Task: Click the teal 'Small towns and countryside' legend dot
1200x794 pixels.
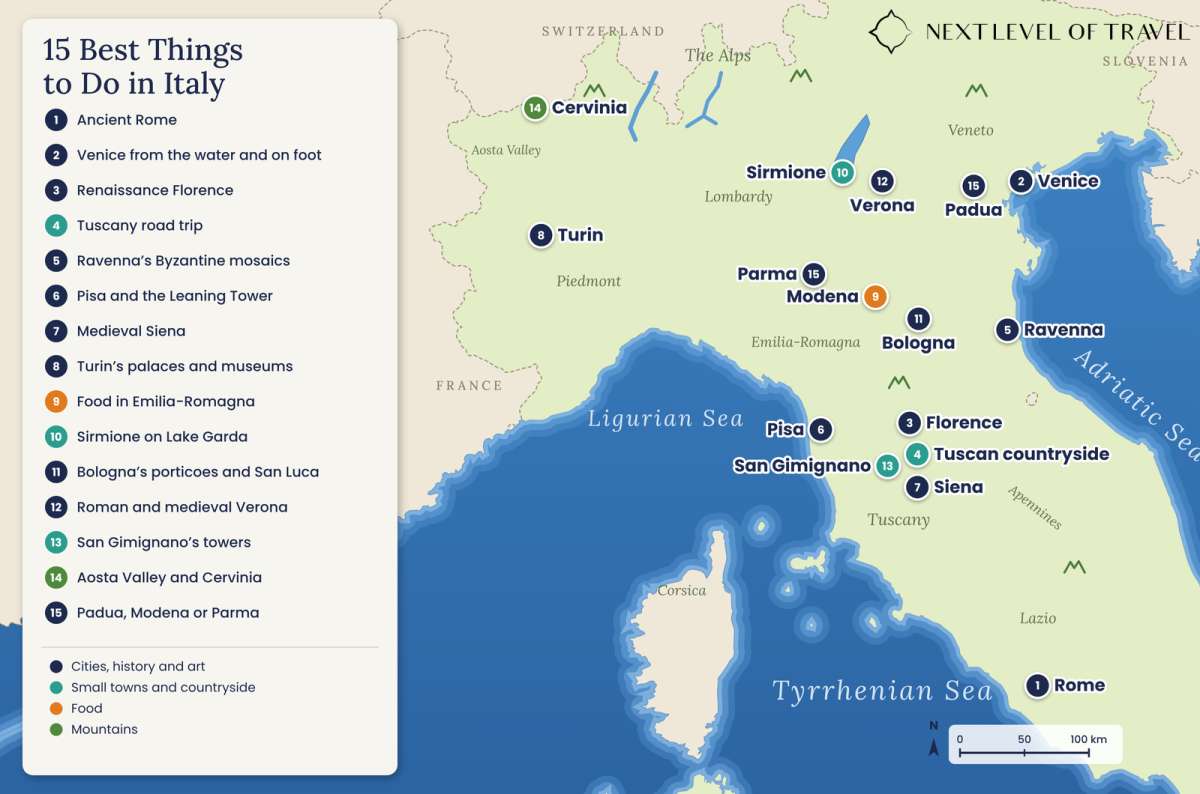Action: [56, 687]
